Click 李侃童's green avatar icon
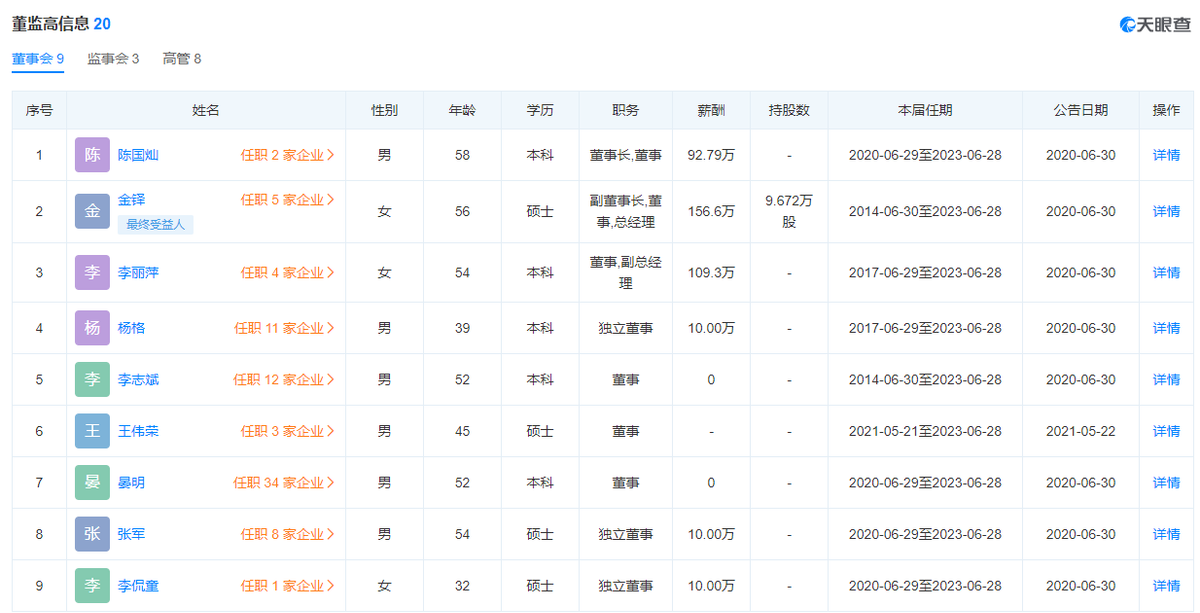The image size is (1200, 613). [x=91, y=585]
